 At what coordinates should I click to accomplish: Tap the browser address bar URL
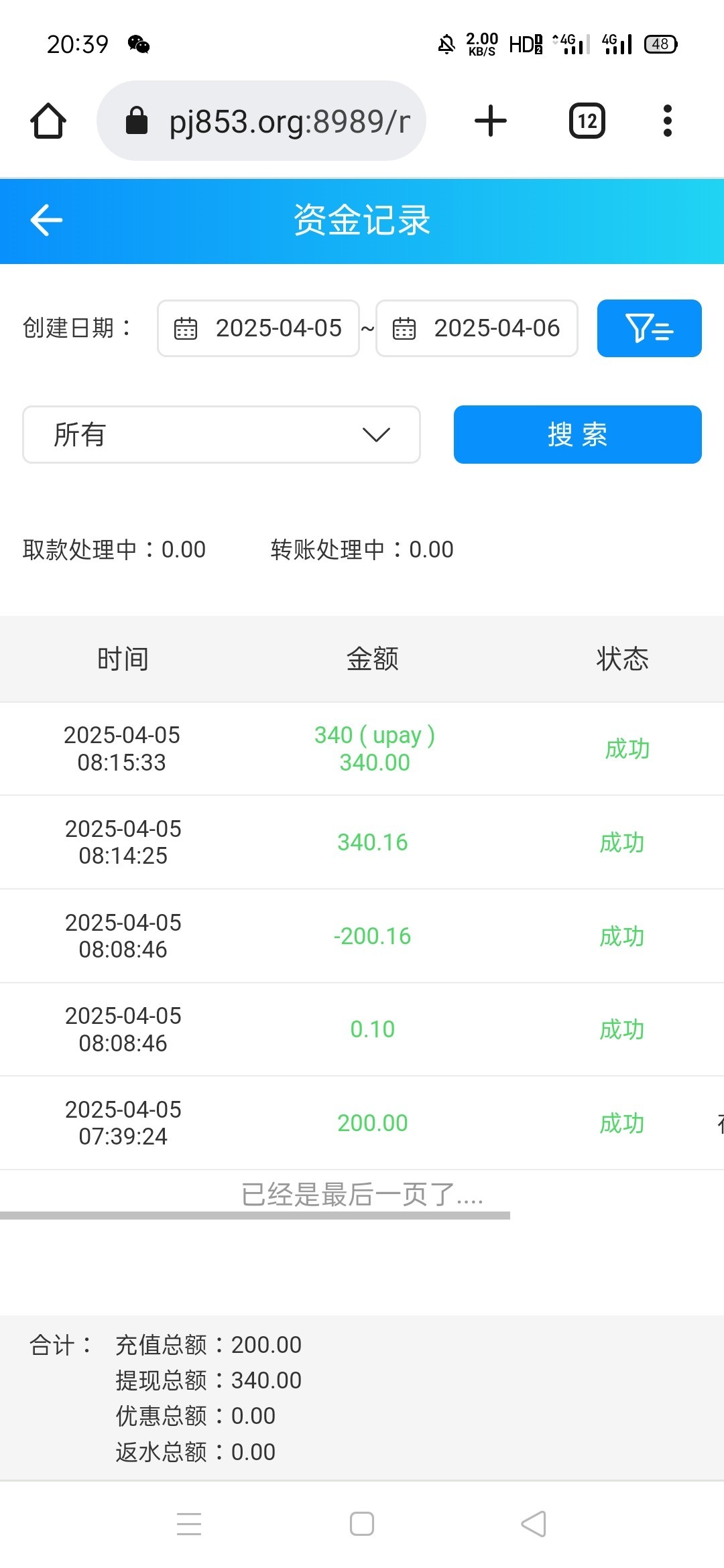(x=288, y=121)
